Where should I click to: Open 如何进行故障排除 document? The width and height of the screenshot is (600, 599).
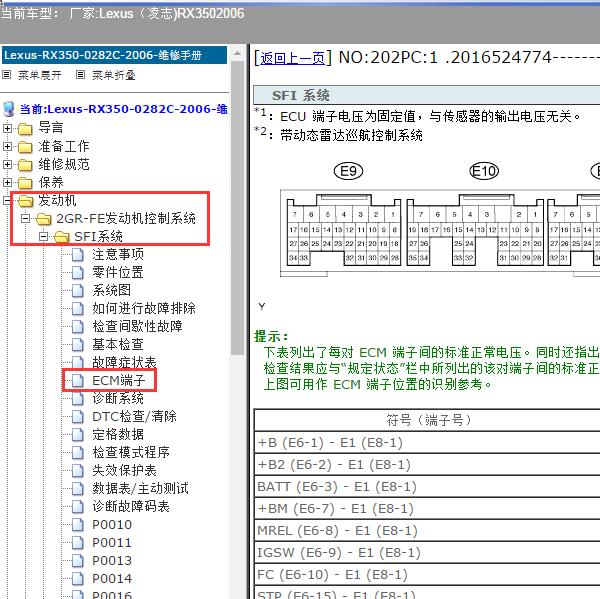[144, 308]
